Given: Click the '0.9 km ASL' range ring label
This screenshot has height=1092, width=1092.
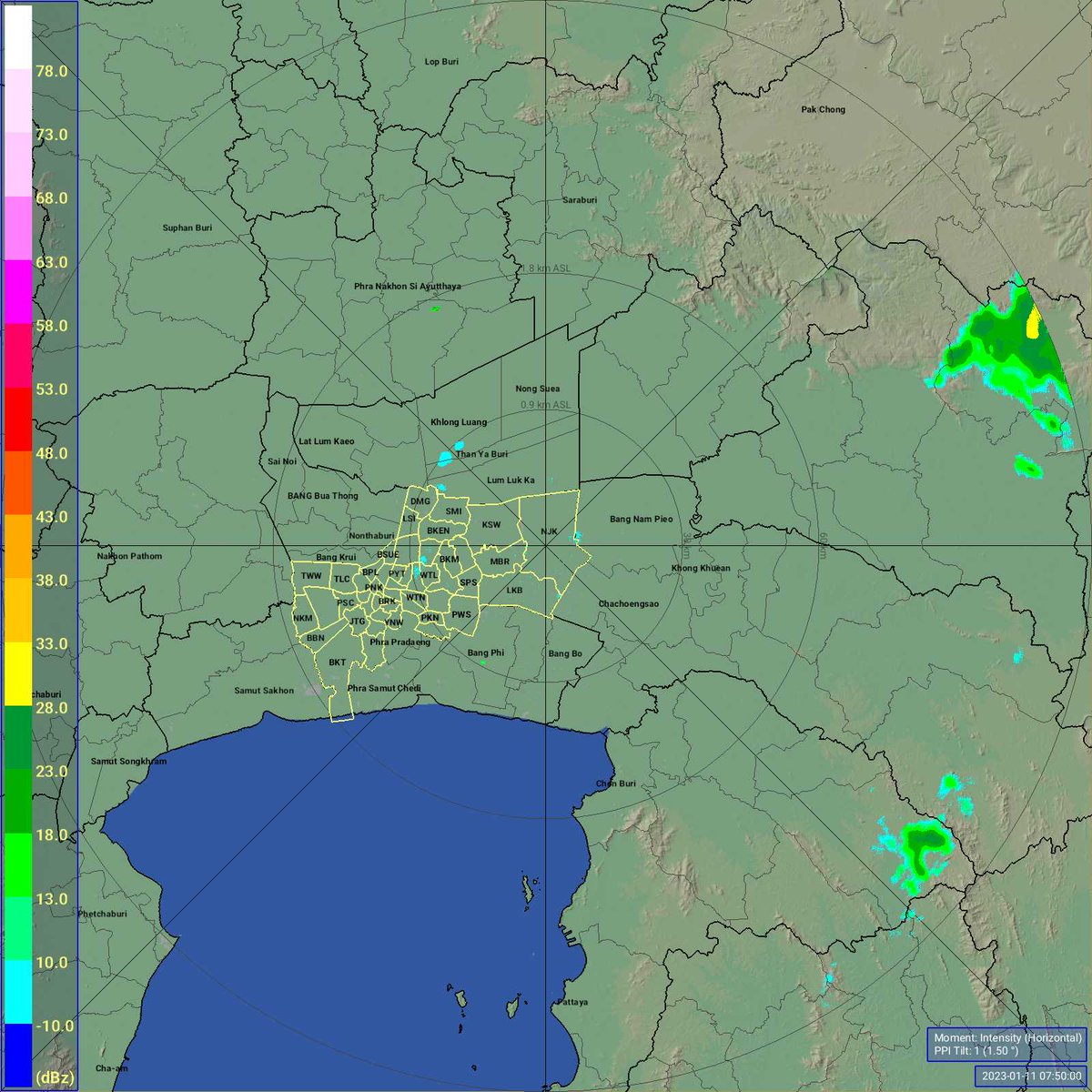Looking at the screenshot, I should coord(546,405).
